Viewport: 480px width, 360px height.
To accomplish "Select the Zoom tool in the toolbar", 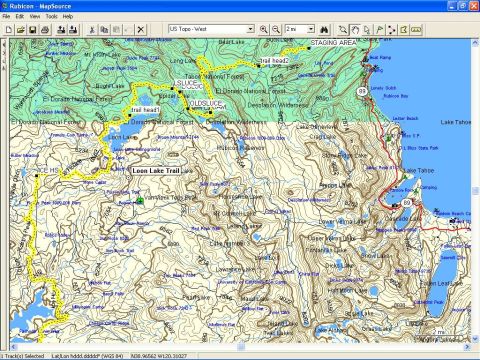I will click(343, 30).
